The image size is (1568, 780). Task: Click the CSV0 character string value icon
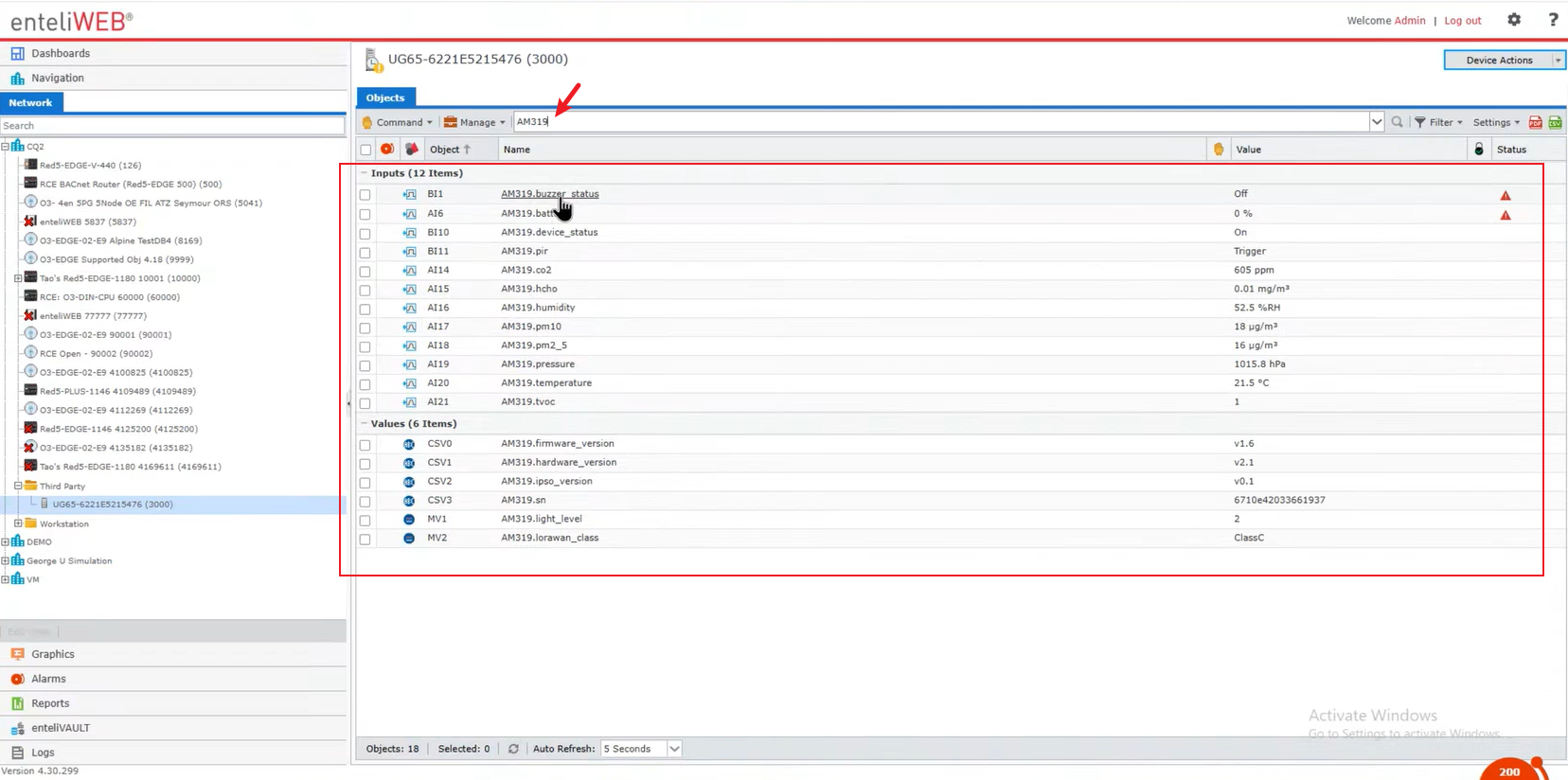click(x=409, y=444)
